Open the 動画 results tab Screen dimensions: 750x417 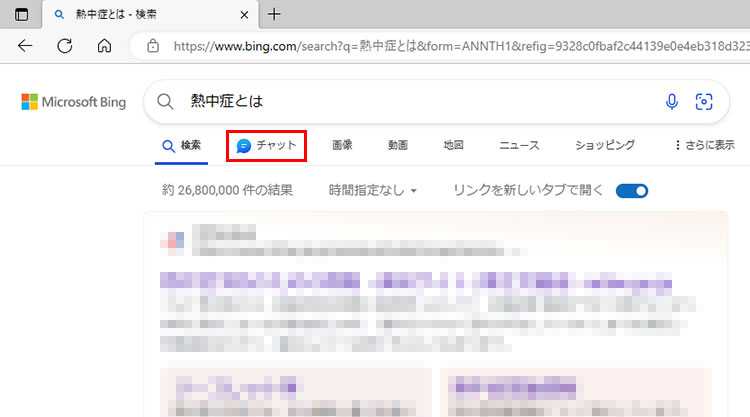[398, 145]
